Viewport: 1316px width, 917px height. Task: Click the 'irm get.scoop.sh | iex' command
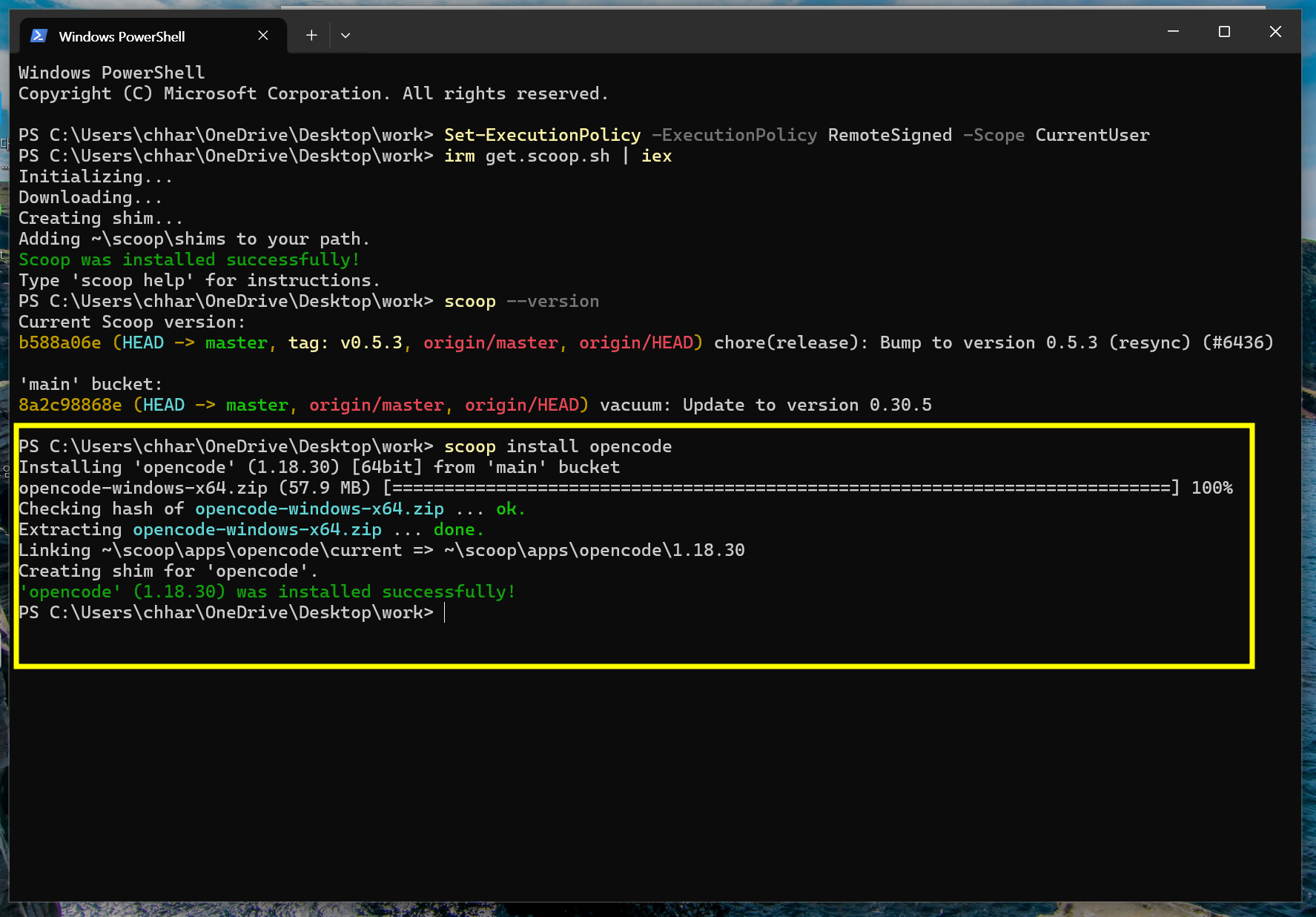click(558, 156)
